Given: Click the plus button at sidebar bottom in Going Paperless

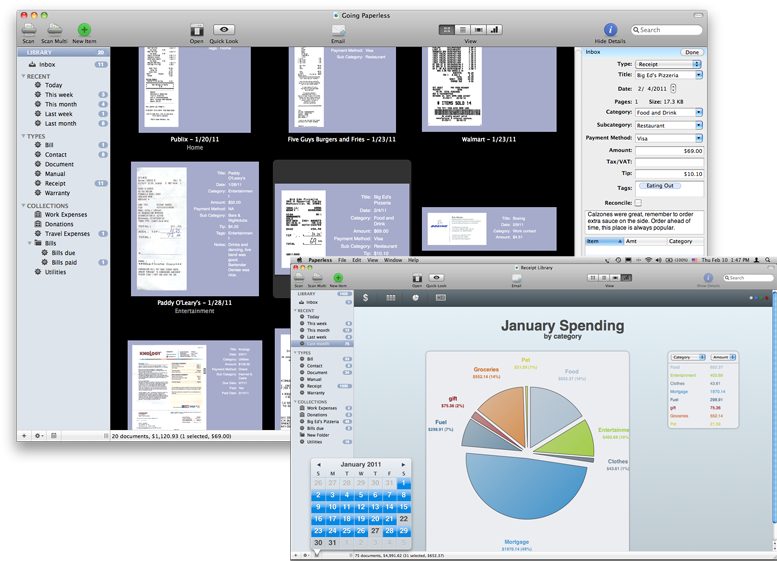Looking at the screenshot, I should [x=24, y=436].
